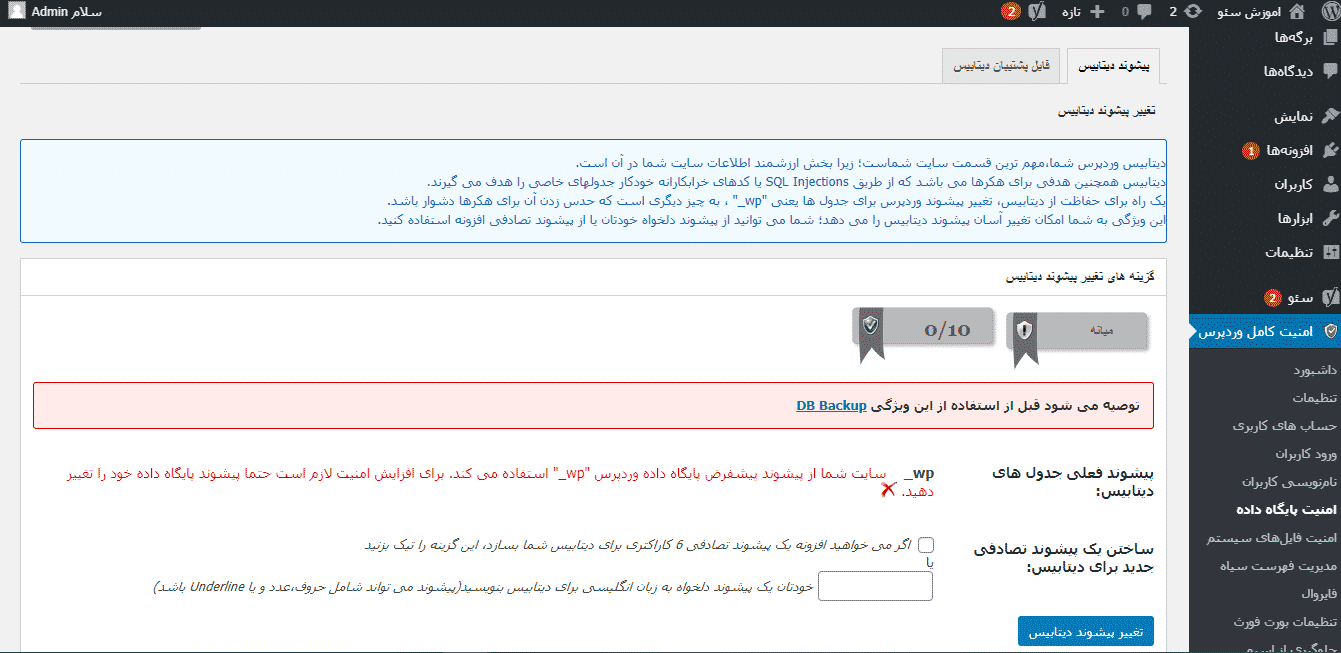Click the دیدگاه‌ها comment icon in sidebar
This screenshot has width=1341, height=653.
(1330, 70)
